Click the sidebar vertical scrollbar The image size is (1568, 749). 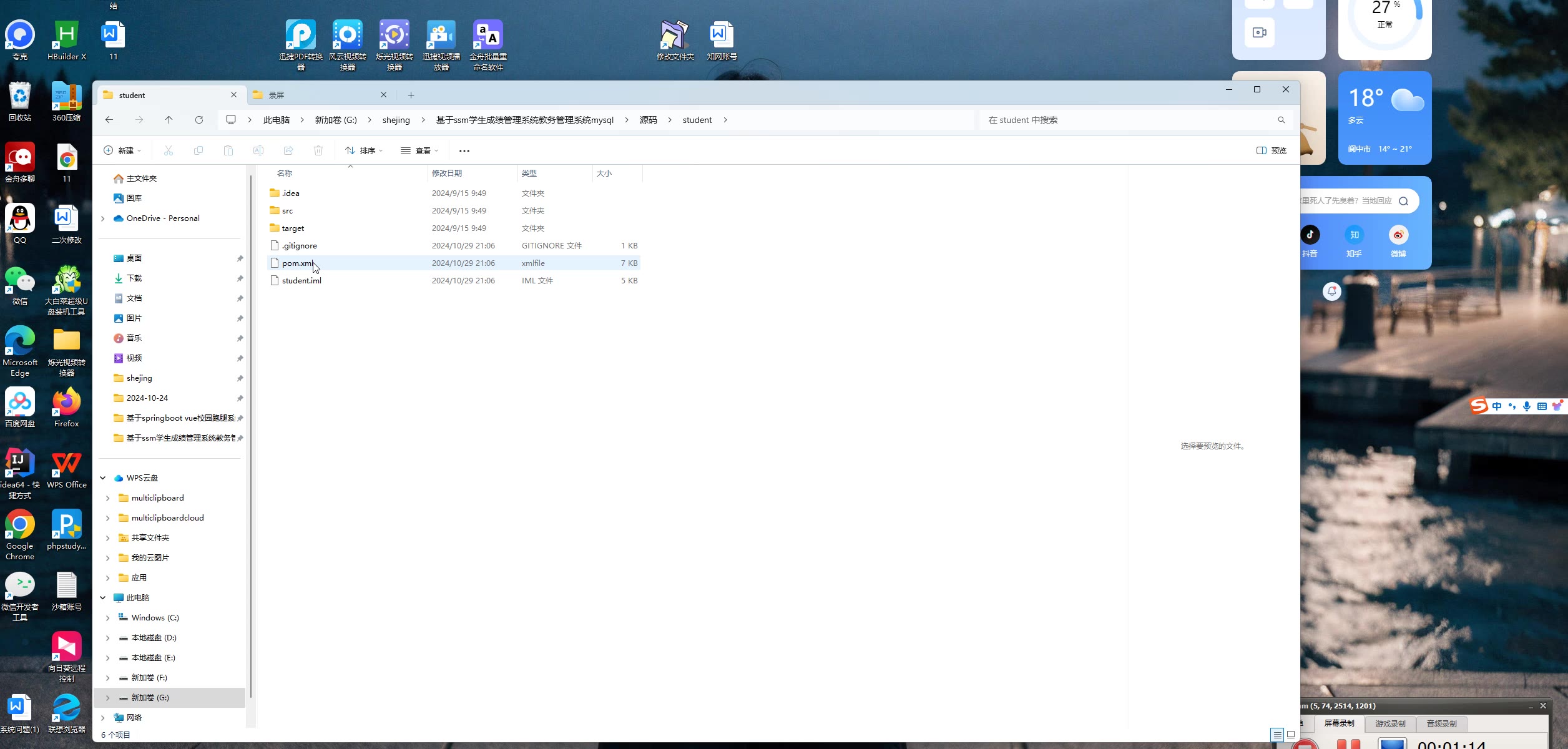(x=251, y=437)
